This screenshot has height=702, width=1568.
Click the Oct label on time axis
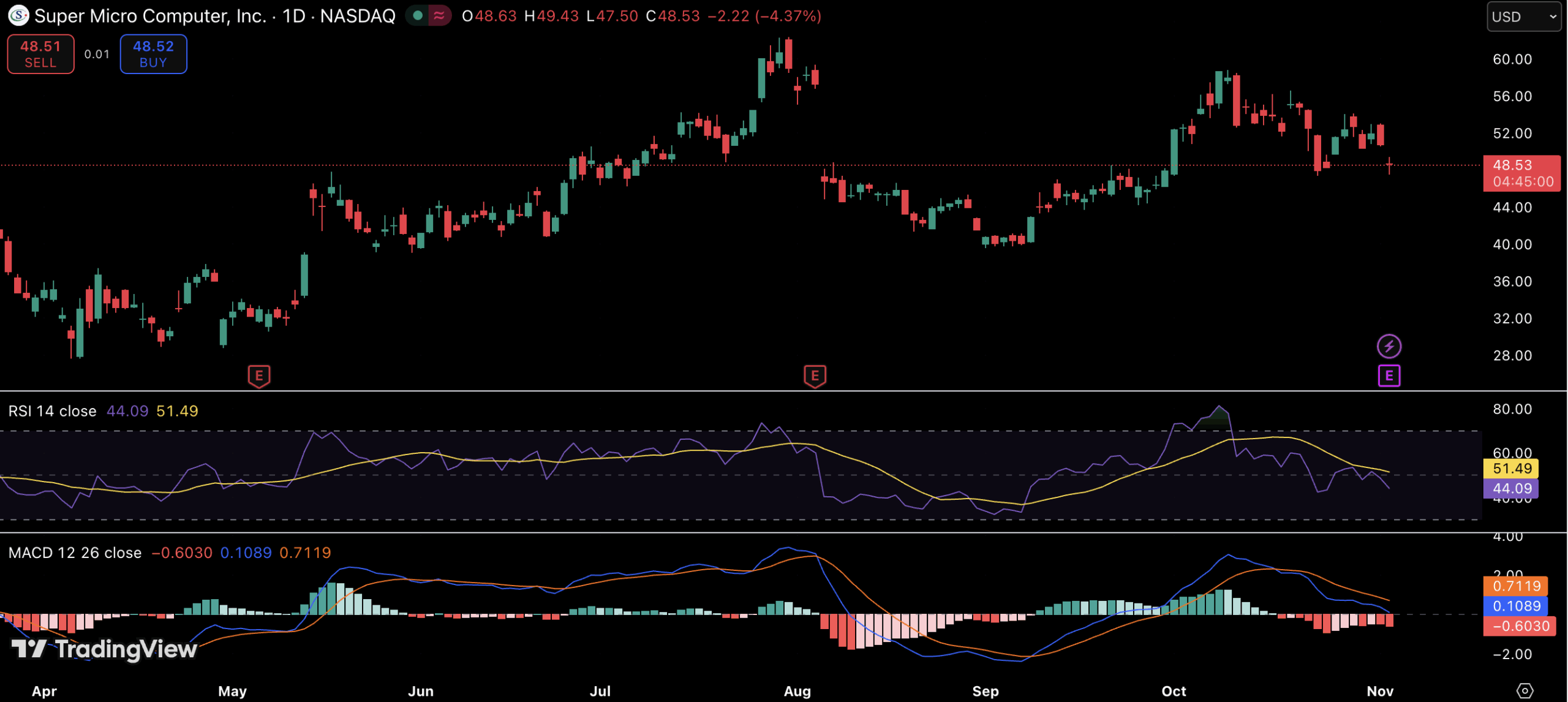pos(1174,691)
